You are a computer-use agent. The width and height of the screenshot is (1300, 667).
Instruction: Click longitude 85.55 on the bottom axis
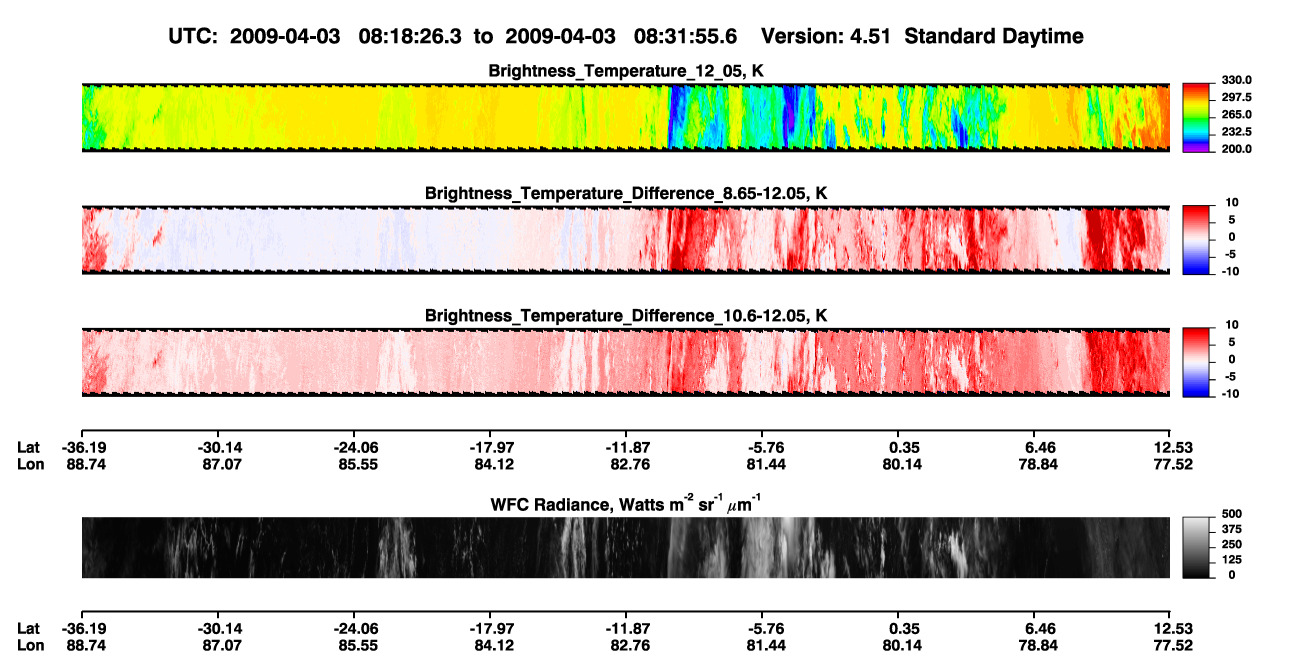(x=356, y=644)
